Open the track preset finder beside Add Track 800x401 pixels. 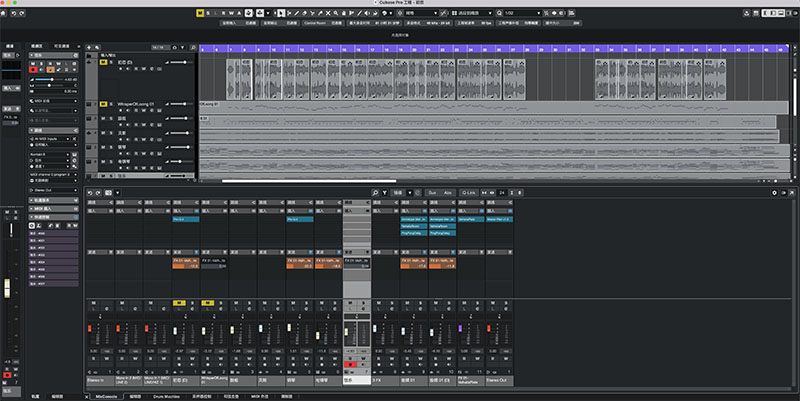[x=97, y=47]
